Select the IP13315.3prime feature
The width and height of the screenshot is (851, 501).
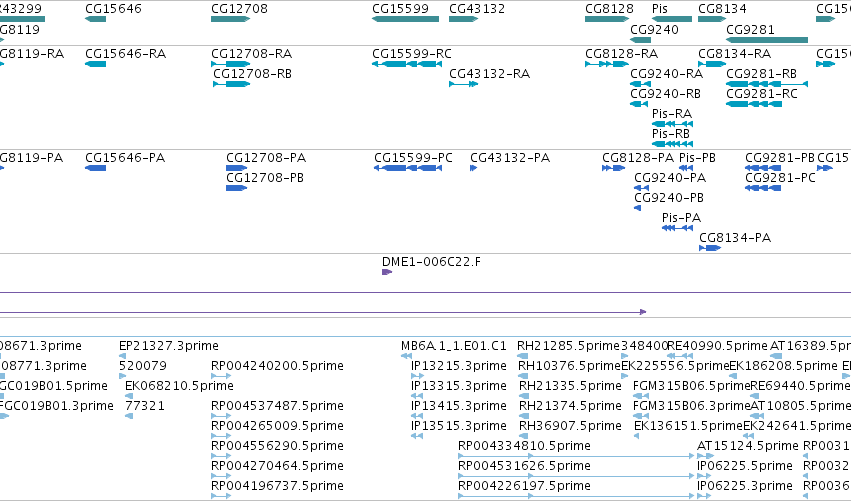pos(417,396)
